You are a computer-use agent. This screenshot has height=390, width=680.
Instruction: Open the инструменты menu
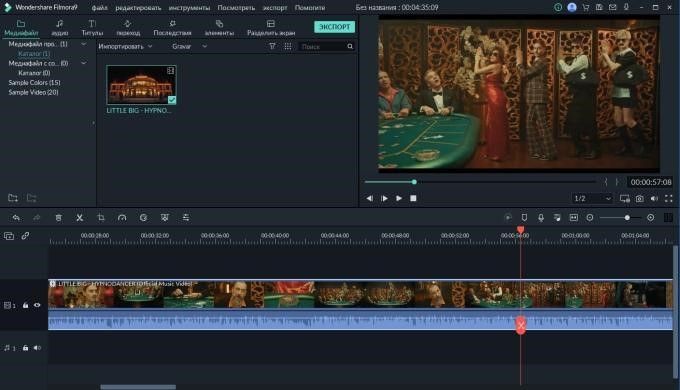tap(189, 8)
